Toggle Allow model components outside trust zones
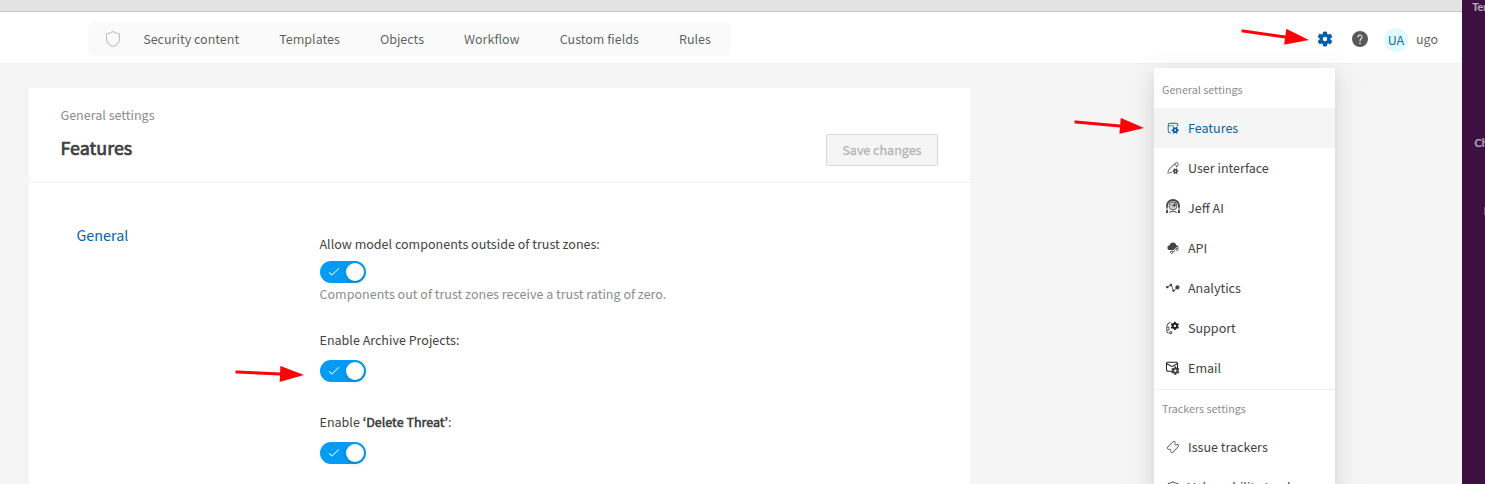Image resolution: width=1485 pixels, height=484 pixels. 343,272
